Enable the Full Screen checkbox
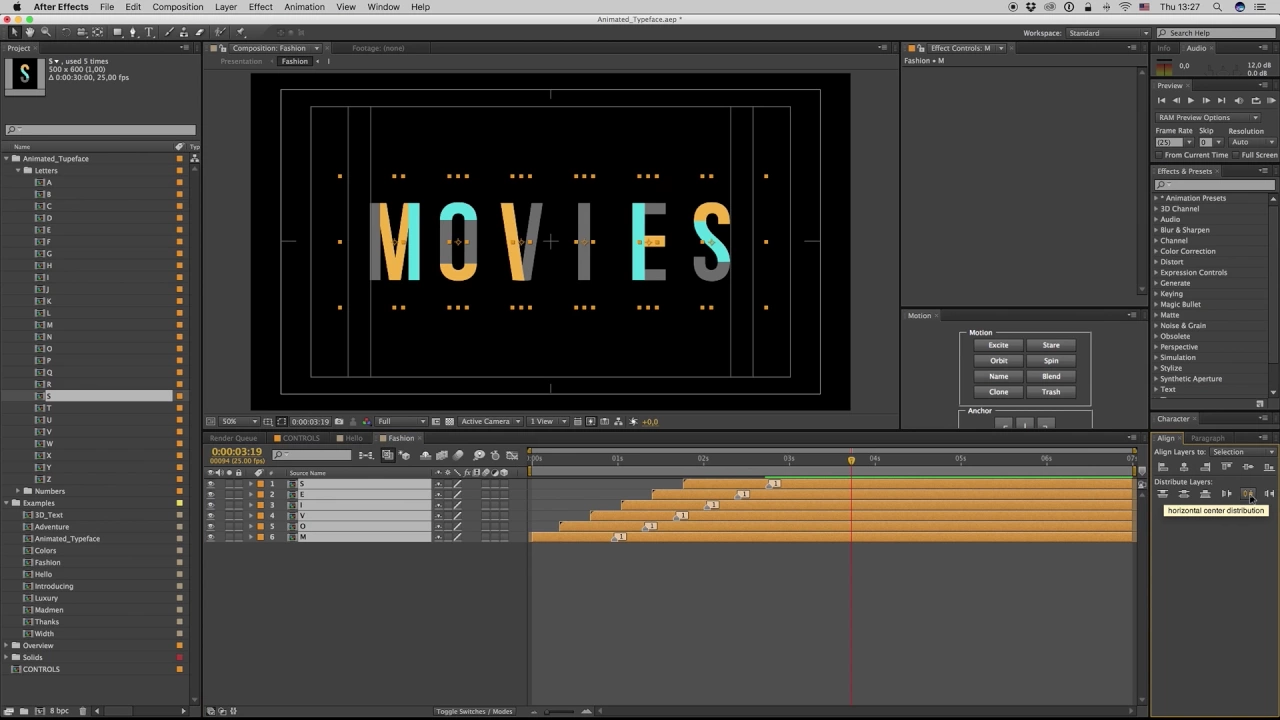Screen dimensions: 1280x720 tap(1237, 155)
